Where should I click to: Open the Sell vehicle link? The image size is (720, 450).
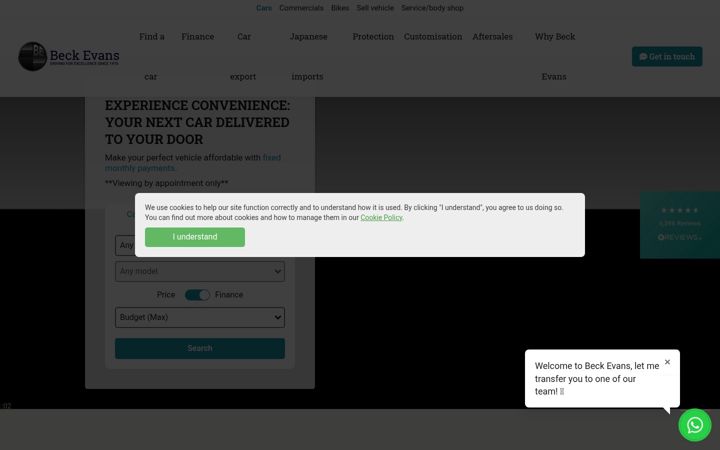[375, 8]
